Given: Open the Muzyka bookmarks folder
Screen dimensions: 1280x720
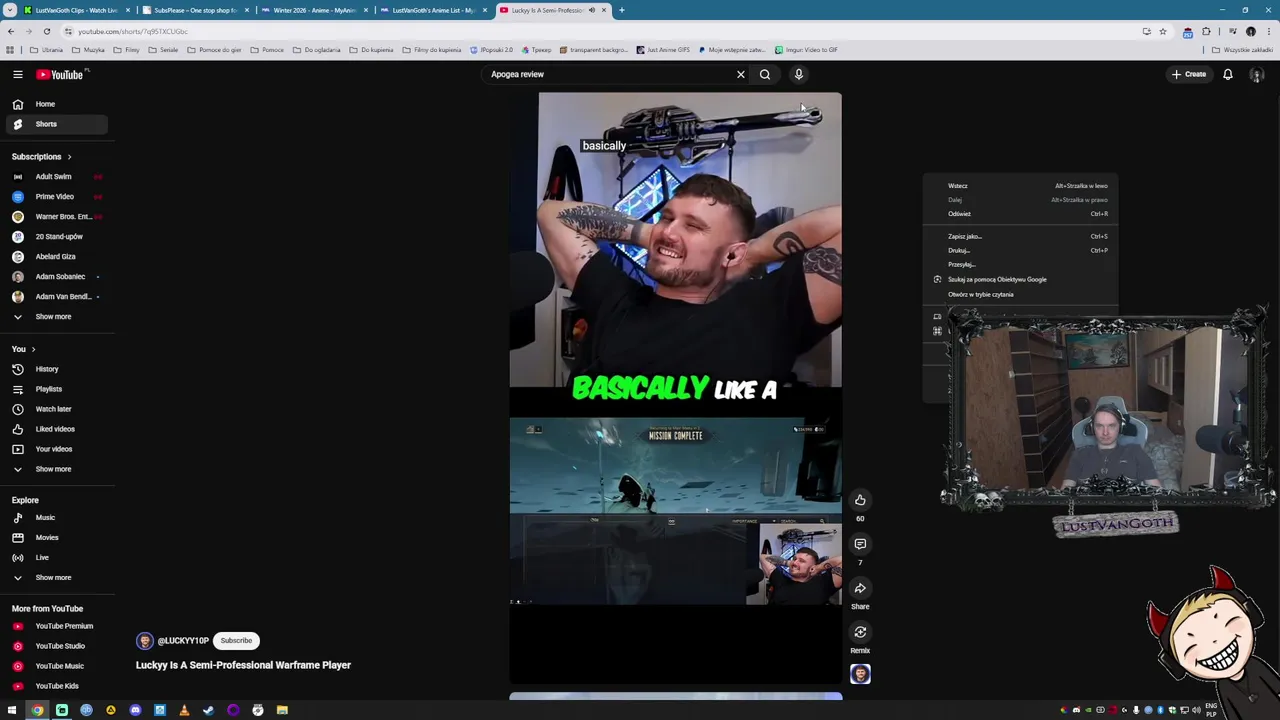Looking at the screenshot, I should pyautogui.click(x=88, y=50).
